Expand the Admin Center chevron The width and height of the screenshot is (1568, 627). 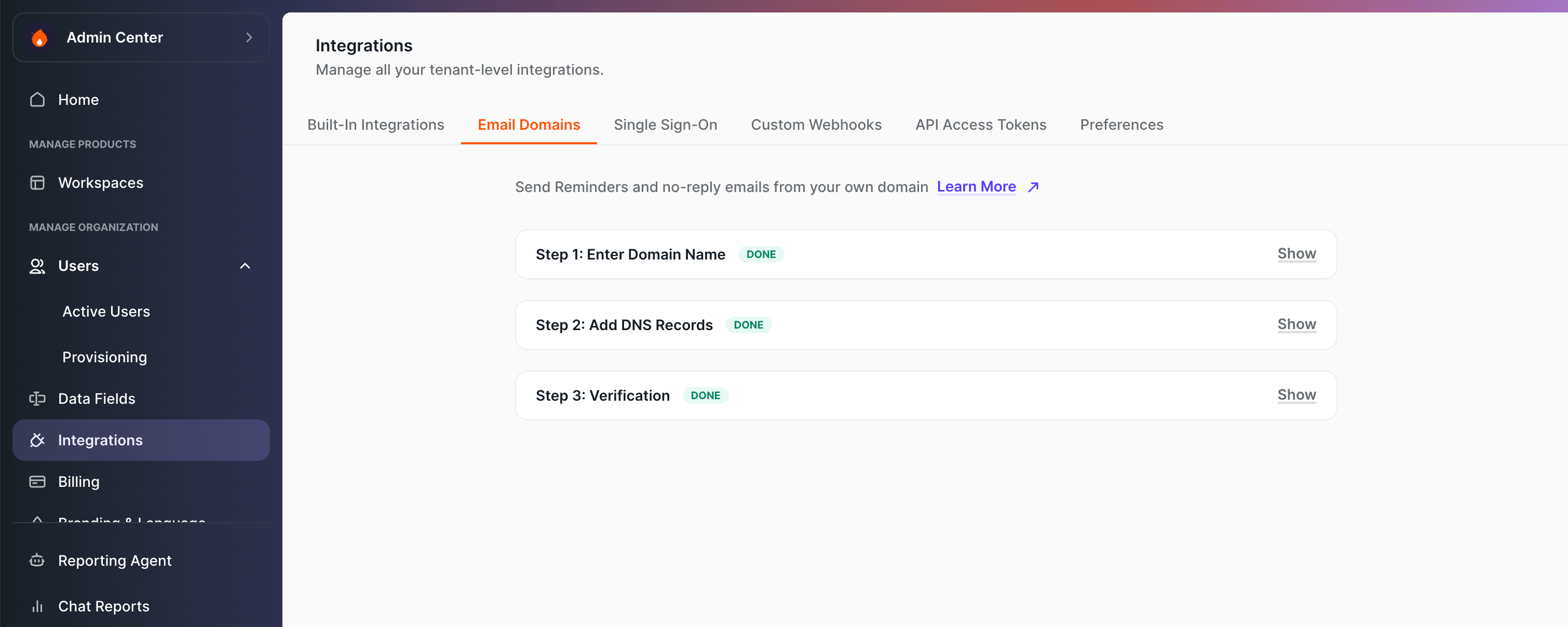[x=248, y=37]
